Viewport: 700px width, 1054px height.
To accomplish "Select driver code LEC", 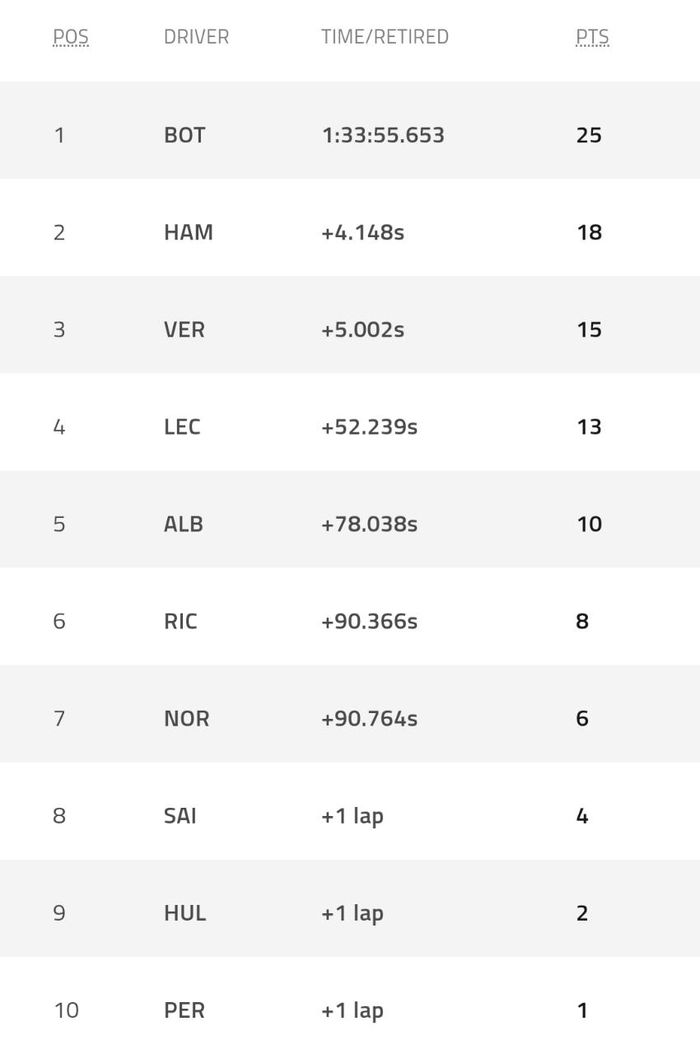I will click(182, 427).
